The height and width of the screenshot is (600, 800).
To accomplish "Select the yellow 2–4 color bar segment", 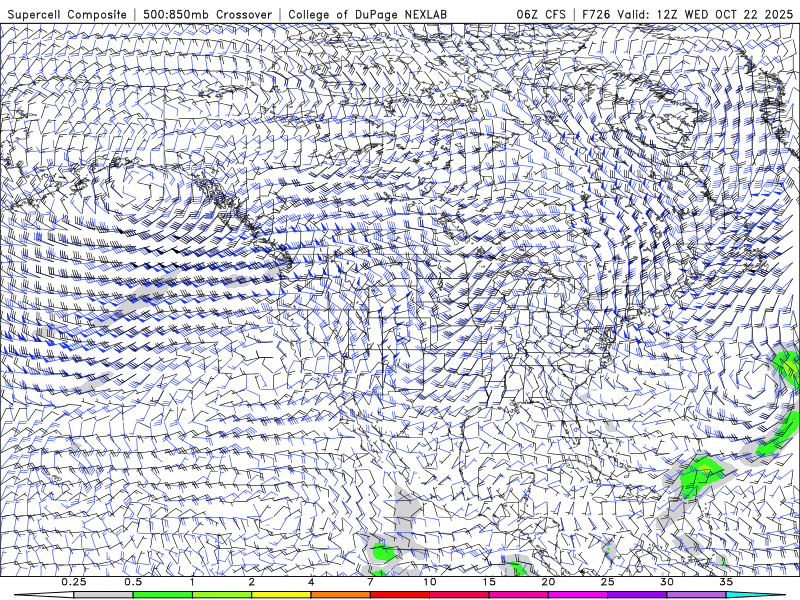I will pyautogui.click(x=281, y=595).
